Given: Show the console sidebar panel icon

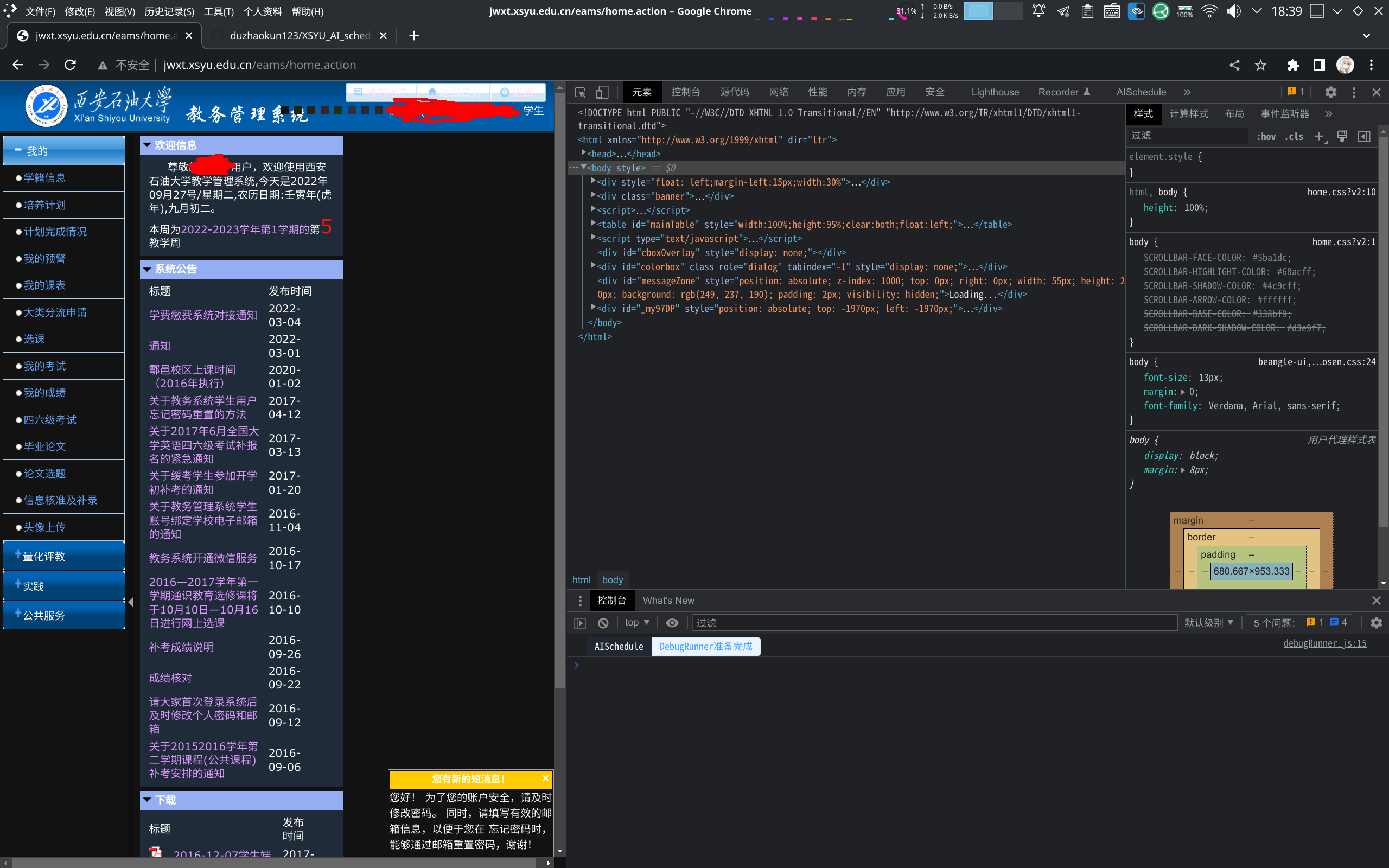Looking at the screenshot, I should point(579,623).
